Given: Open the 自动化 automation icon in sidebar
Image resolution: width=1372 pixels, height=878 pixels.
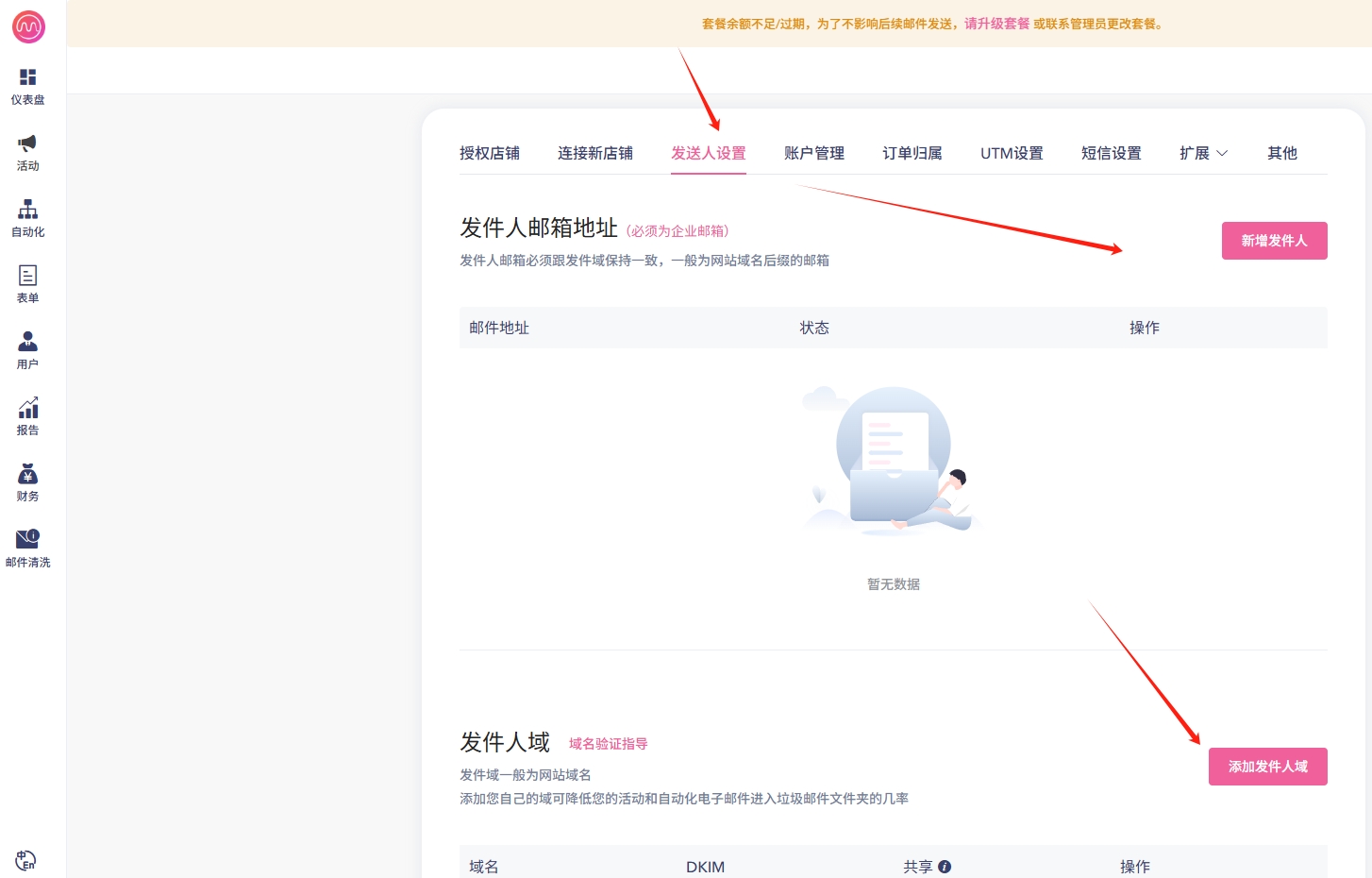Looking at the screenshot, I should pyautogui.click(x=28, y=210).
